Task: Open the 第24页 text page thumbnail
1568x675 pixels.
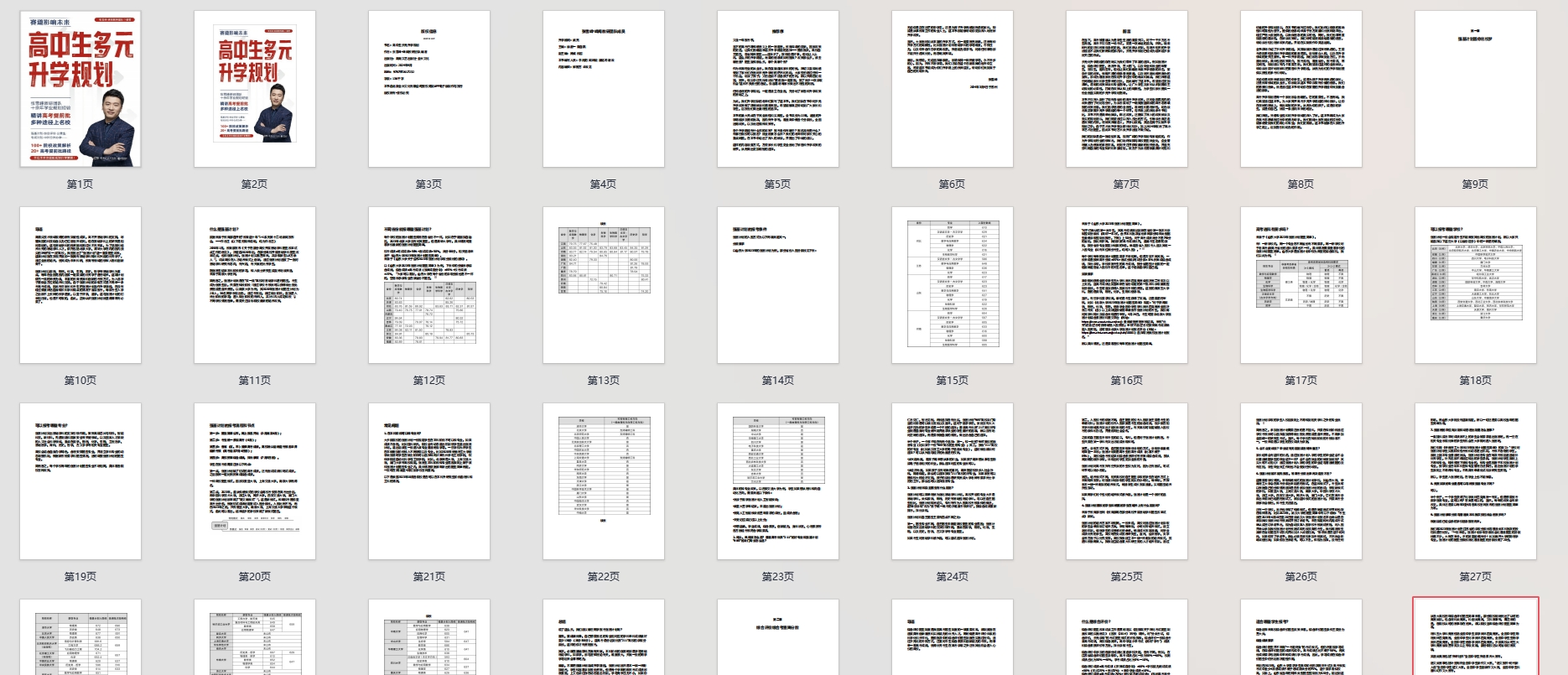Action: [x=953, y=481]
